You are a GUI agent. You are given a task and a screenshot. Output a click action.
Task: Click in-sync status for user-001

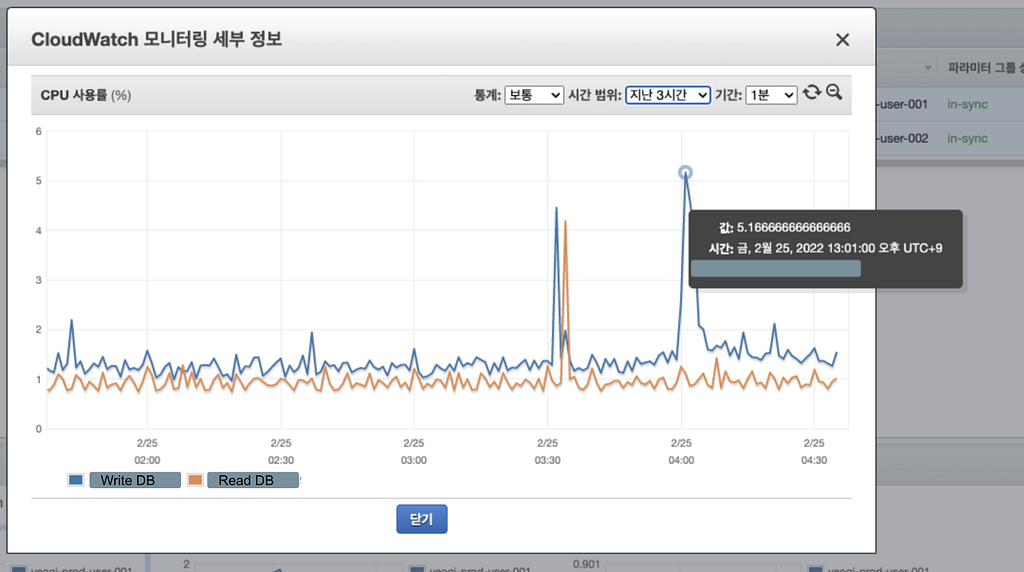(x=967, y=104)
